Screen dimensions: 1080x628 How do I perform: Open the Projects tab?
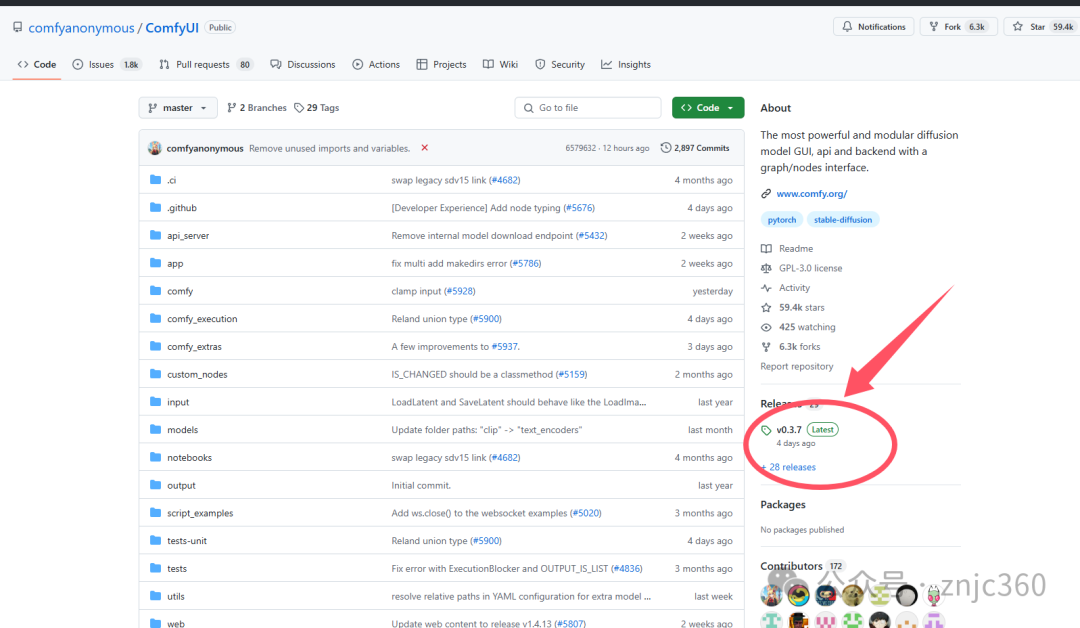[442, 64]
